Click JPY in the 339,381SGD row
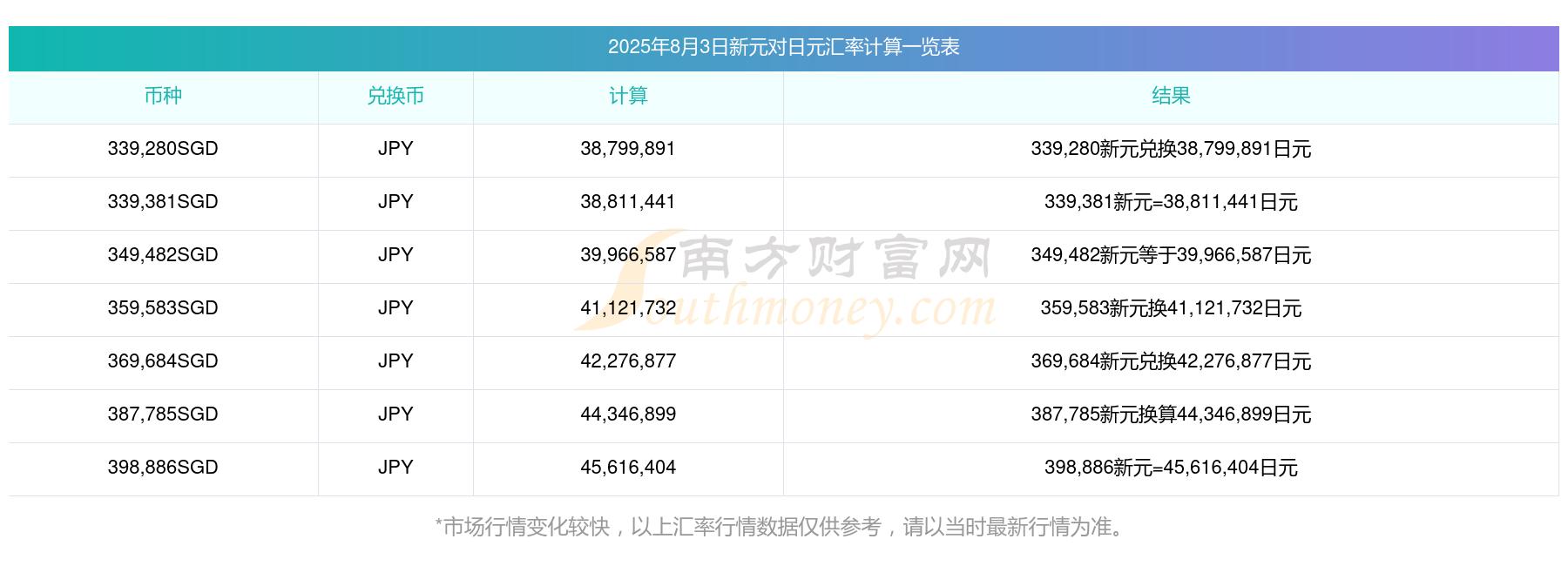Screen dimensions: 1568x566 (395, 202)
